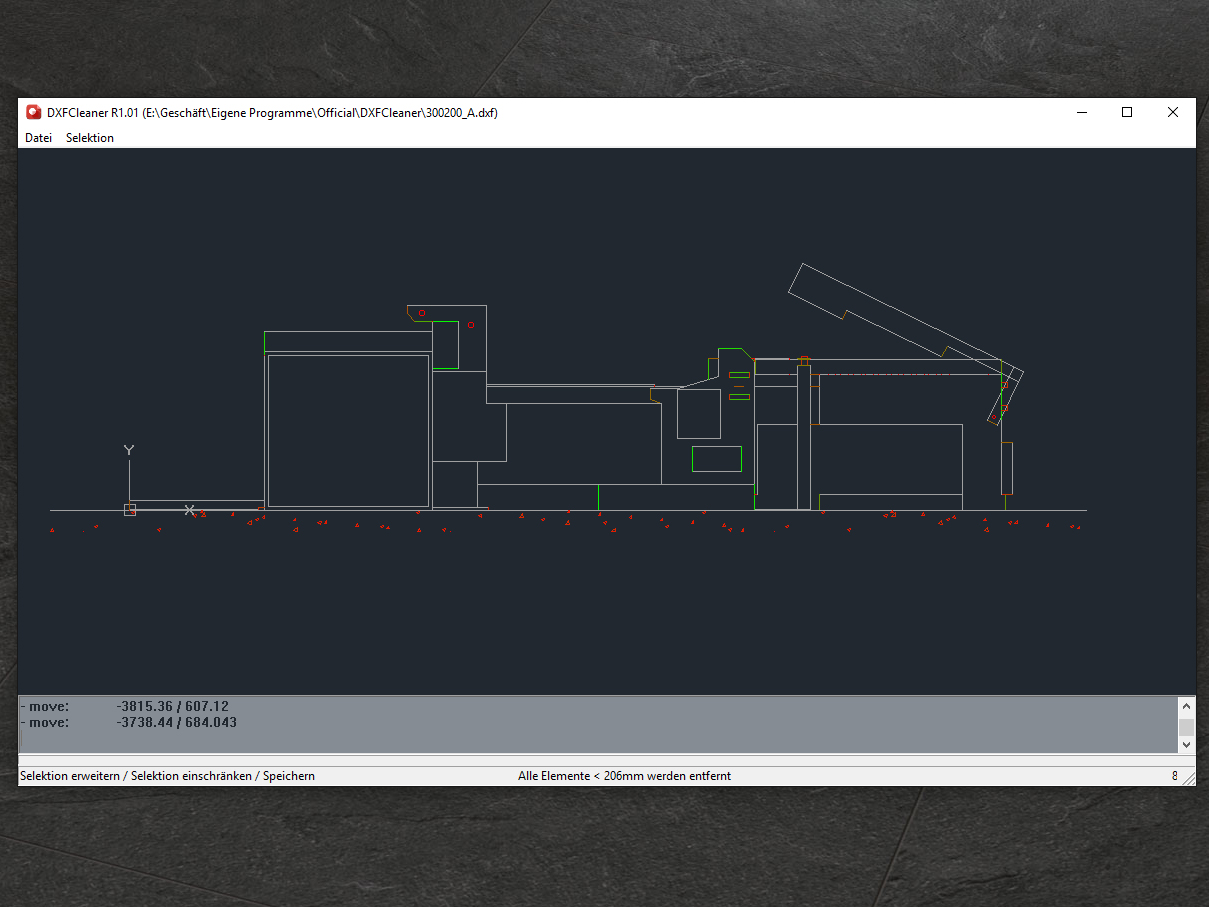The width and height of the screenshot is (1209, 907).
Task: Open the Datei menu
Action: [x=38, y=138]
